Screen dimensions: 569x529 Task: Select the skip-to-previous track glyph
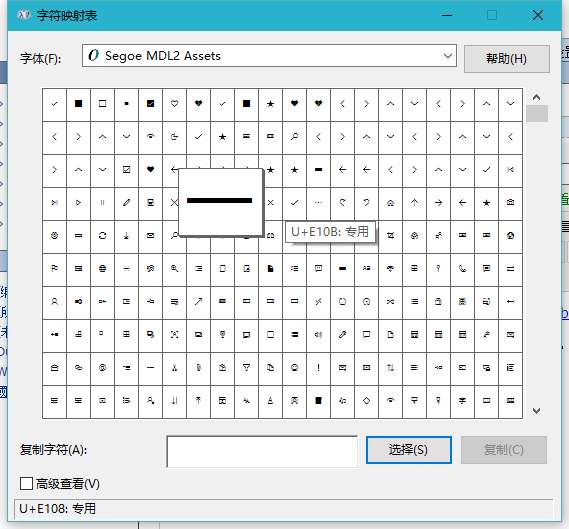pyautogui.click(x=510, y=169)
